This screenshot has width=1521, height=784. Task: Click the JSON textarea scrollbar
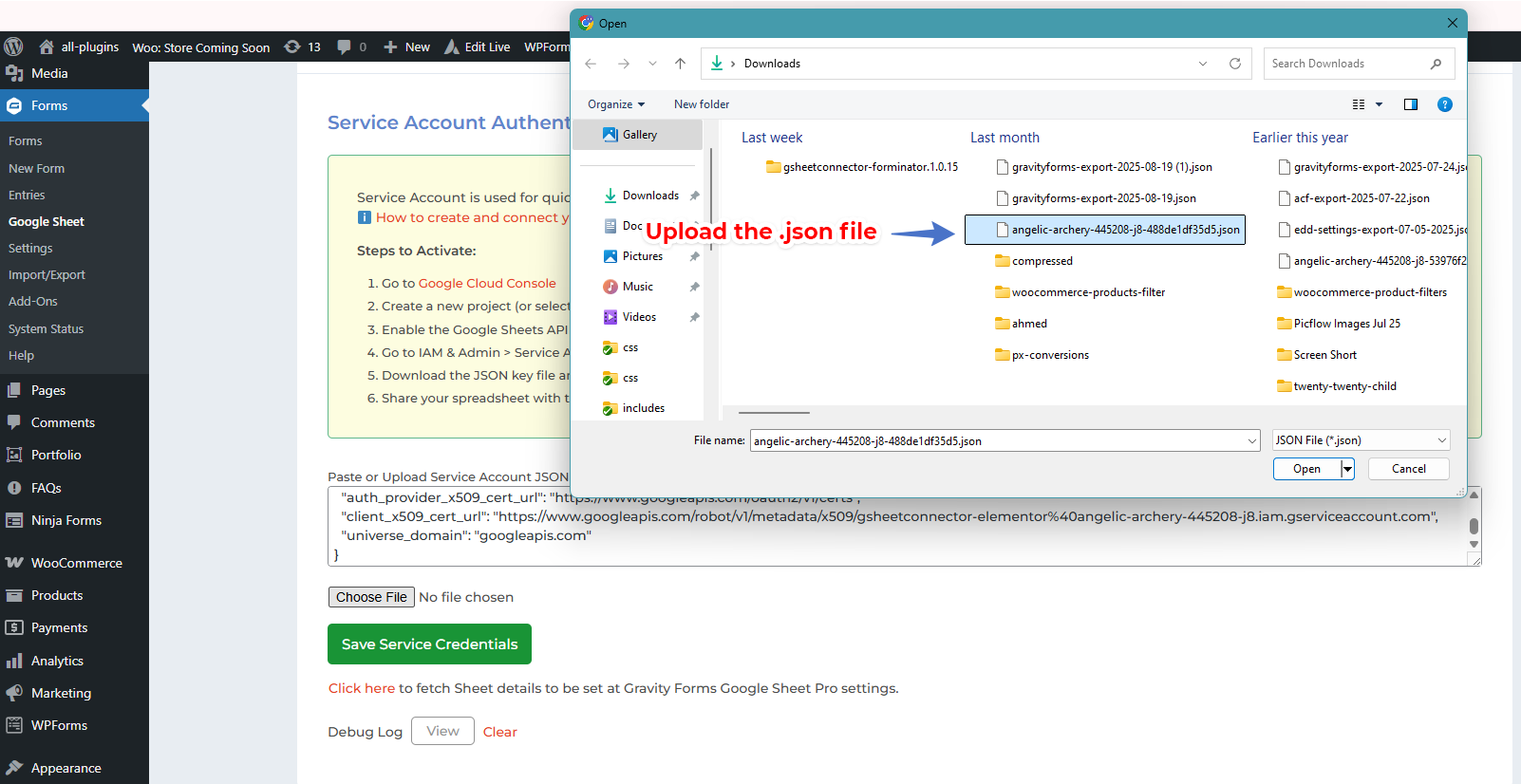tap(1474, 526)
